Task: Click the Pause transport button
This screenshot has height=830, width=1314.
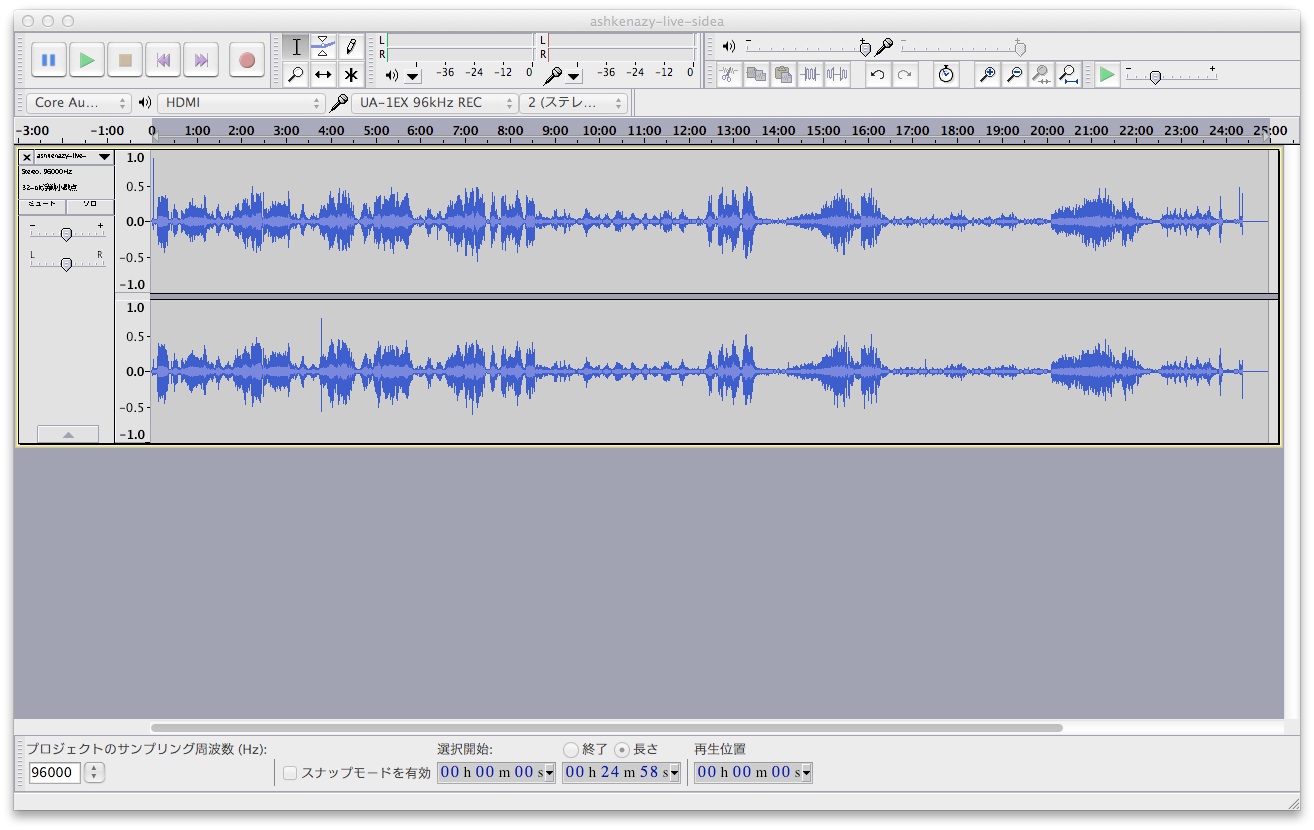Action: click(49, 60)
